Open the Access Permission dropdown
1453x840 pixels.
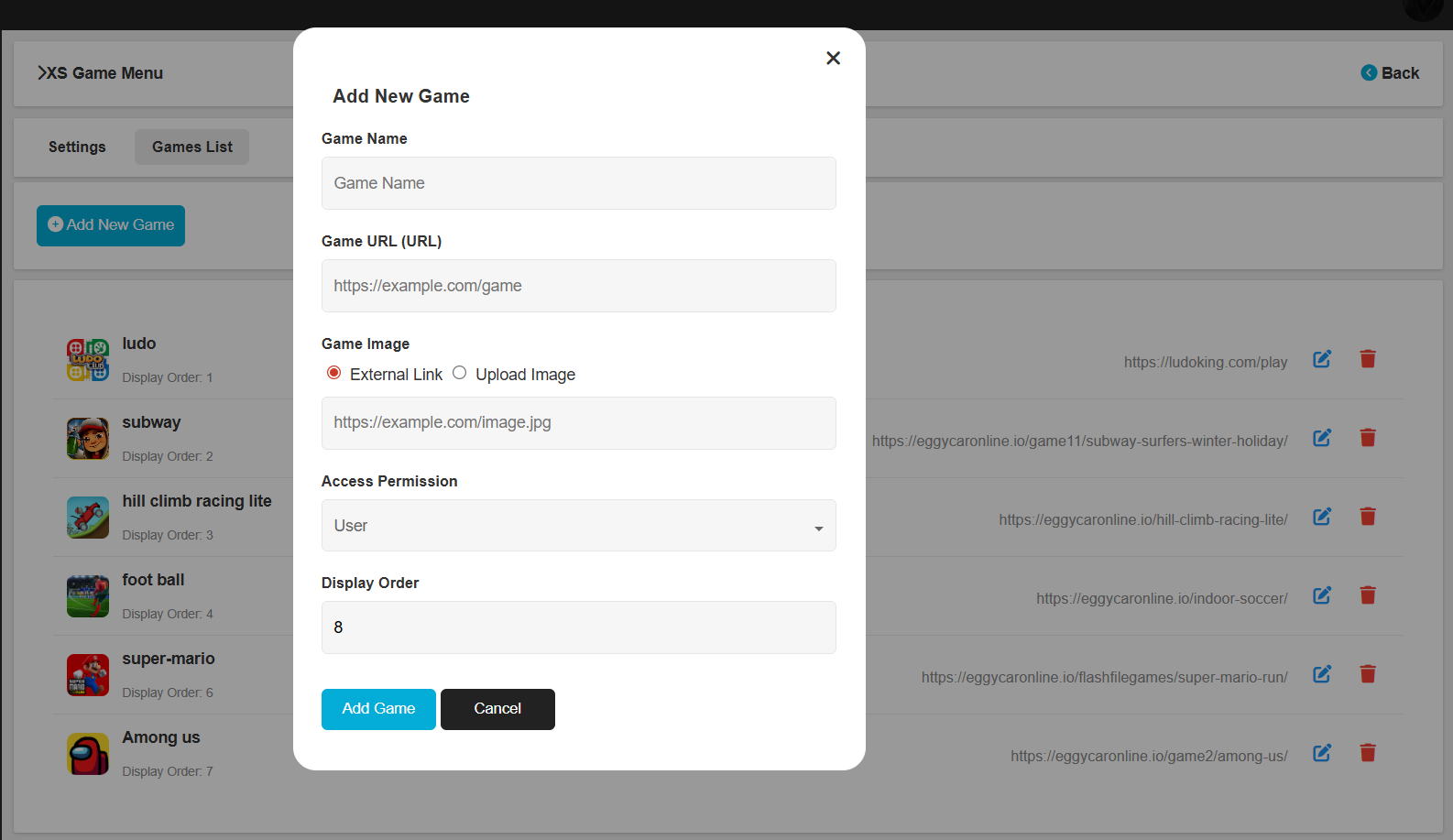(x=578, y=526)
